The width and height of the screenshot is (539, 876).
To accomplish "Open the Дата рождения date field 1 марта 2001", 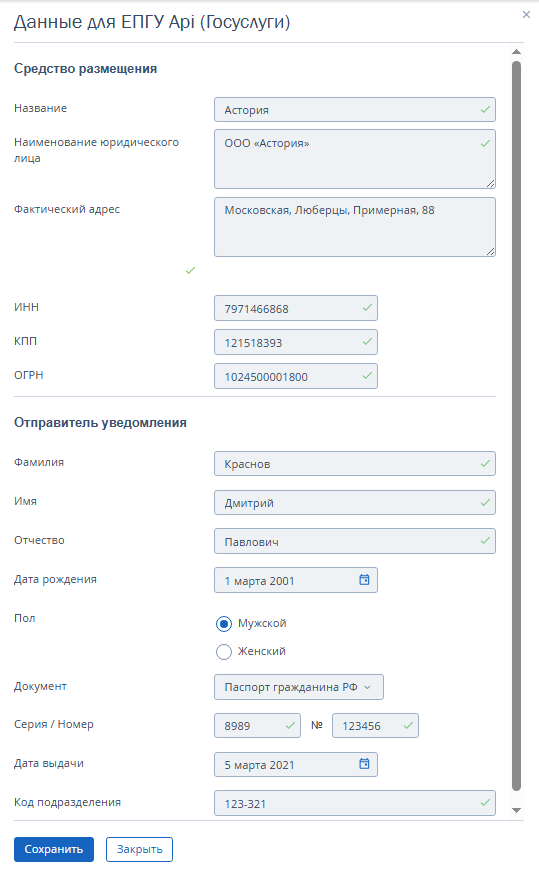I will (296, 580).
